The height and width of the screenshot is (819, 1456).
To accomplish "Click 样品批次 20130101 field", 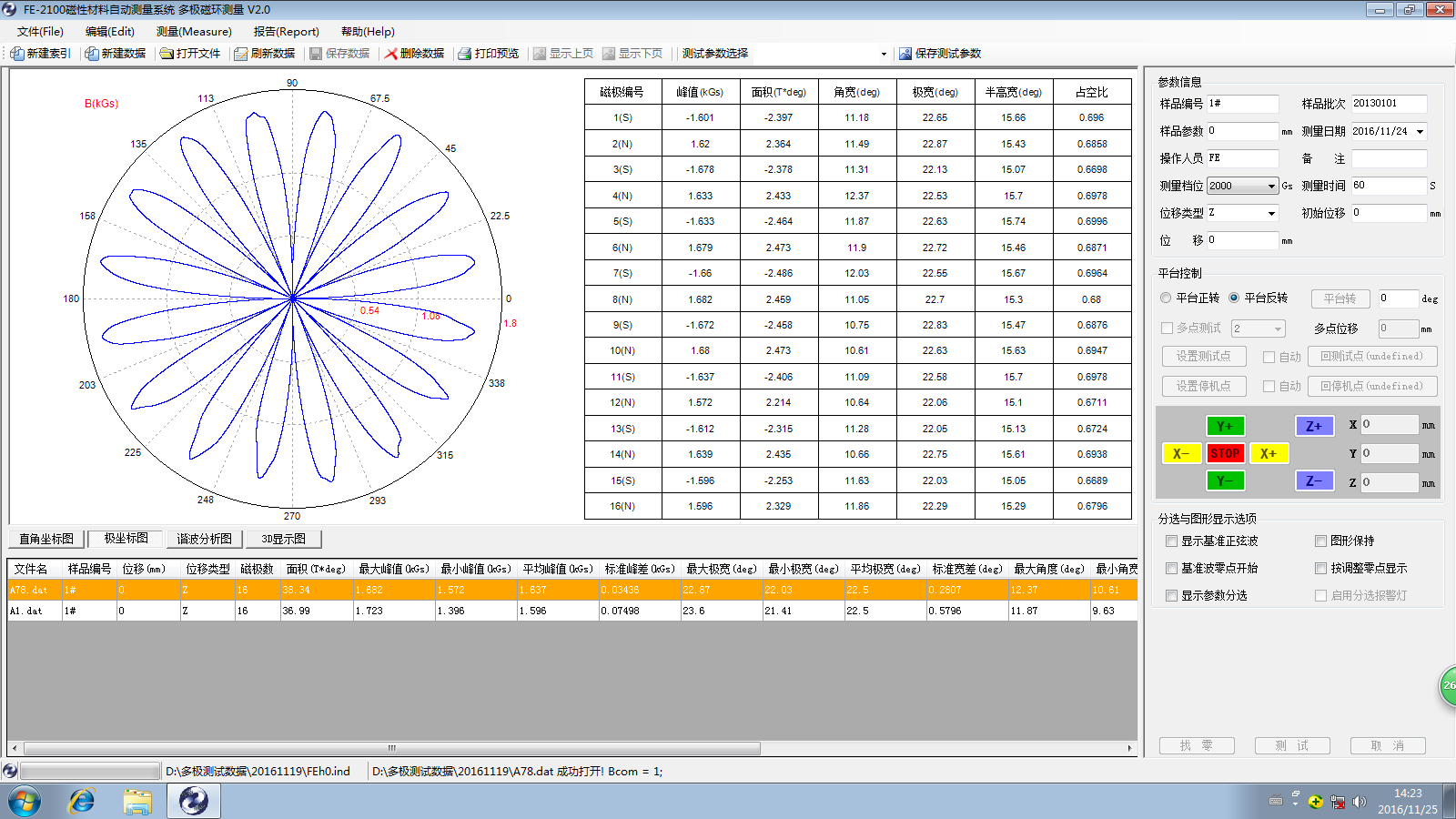I will point(1389,104).
